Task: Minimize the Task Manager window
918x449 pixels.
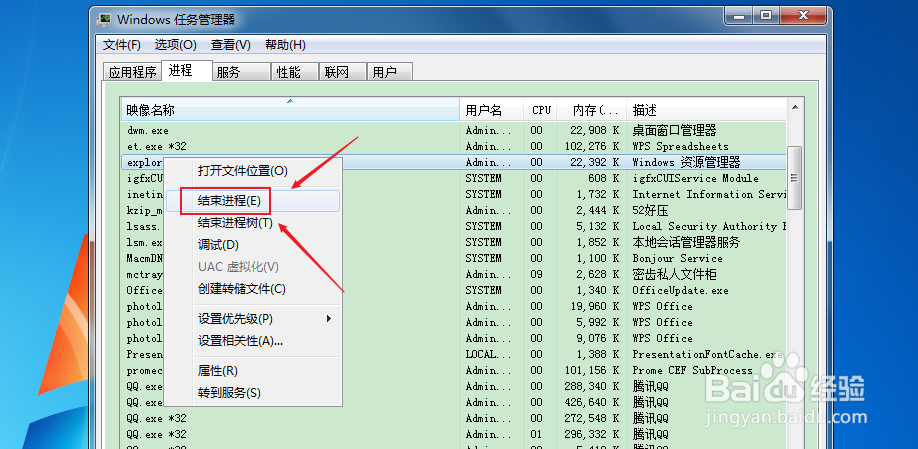Action: [739, 16]
